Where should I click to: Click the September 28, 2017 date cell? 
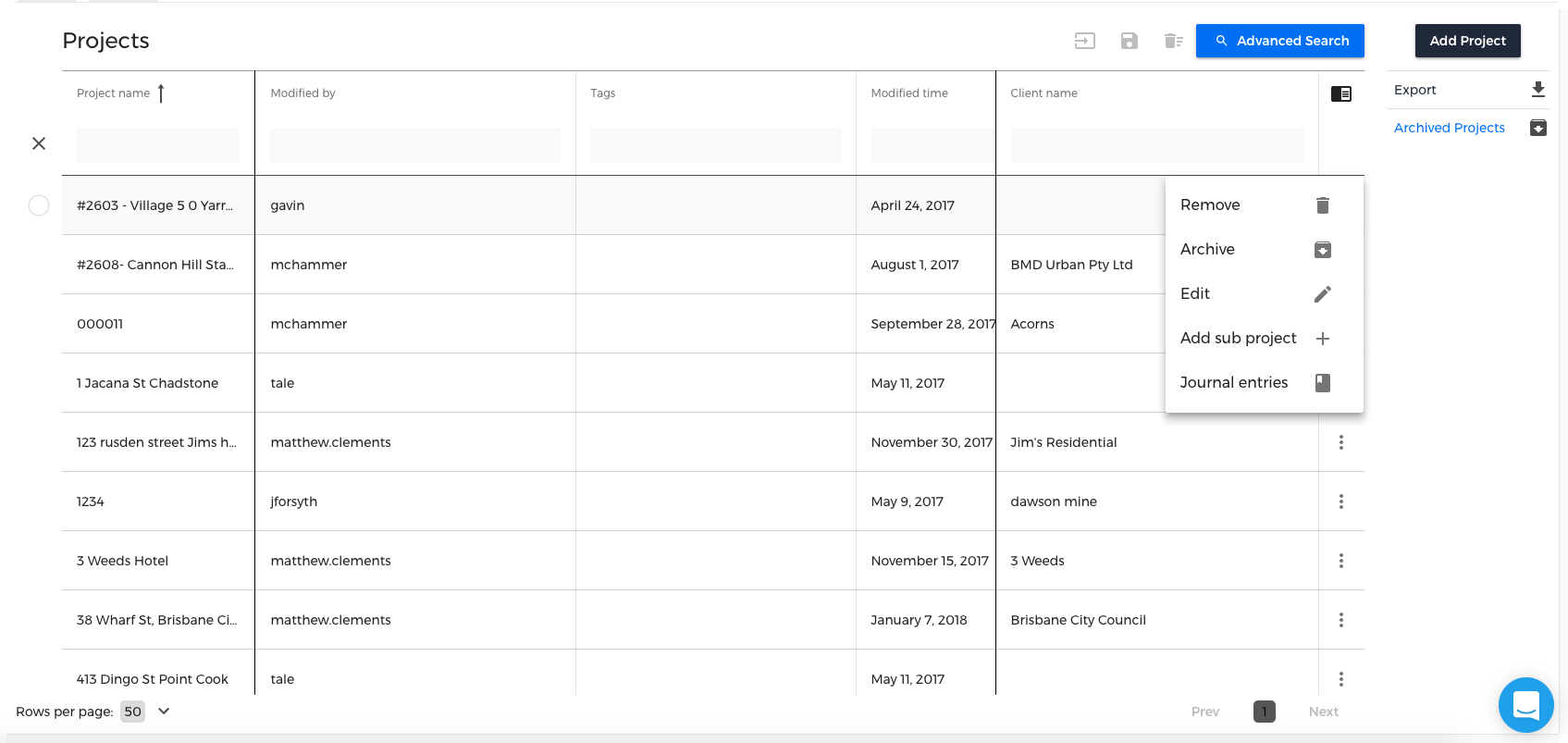(932, 324)
